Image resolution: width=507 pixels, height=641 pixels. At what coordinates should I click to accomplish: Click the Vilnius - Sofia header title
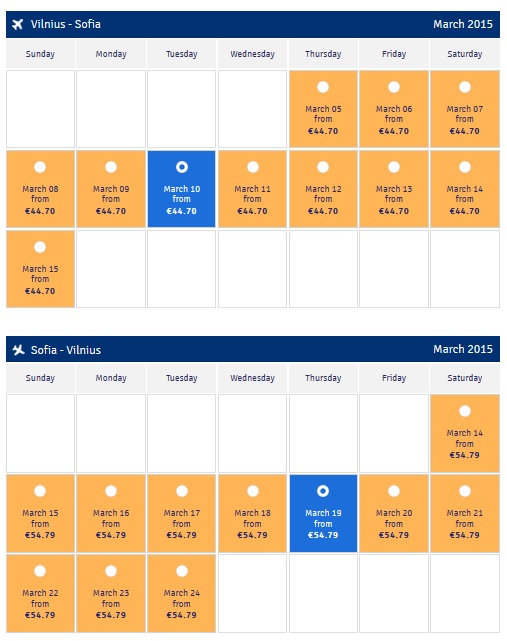pyautogui.click(x=65, y=24)
